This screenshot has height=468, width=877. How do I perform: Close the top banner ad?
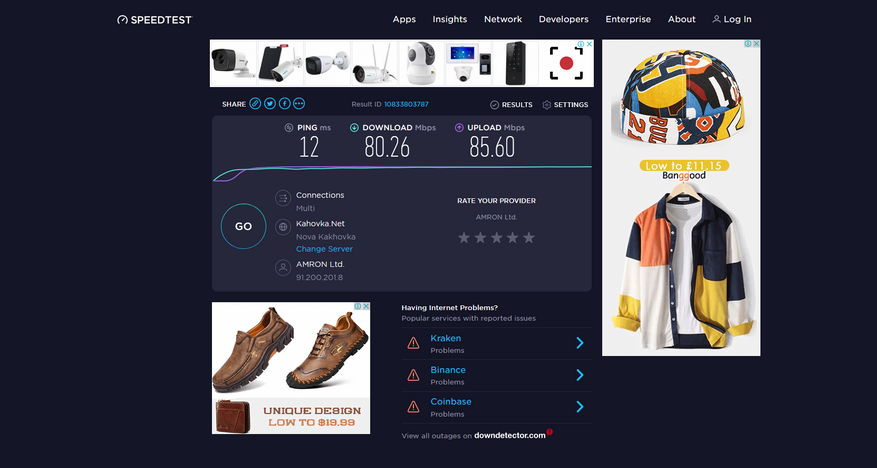click(589, 44)
